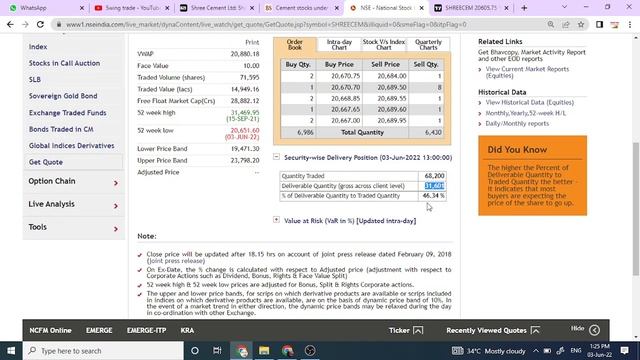640x360 pixels.
Task: Open Stocks in Call Auction link
Action: 64,63
